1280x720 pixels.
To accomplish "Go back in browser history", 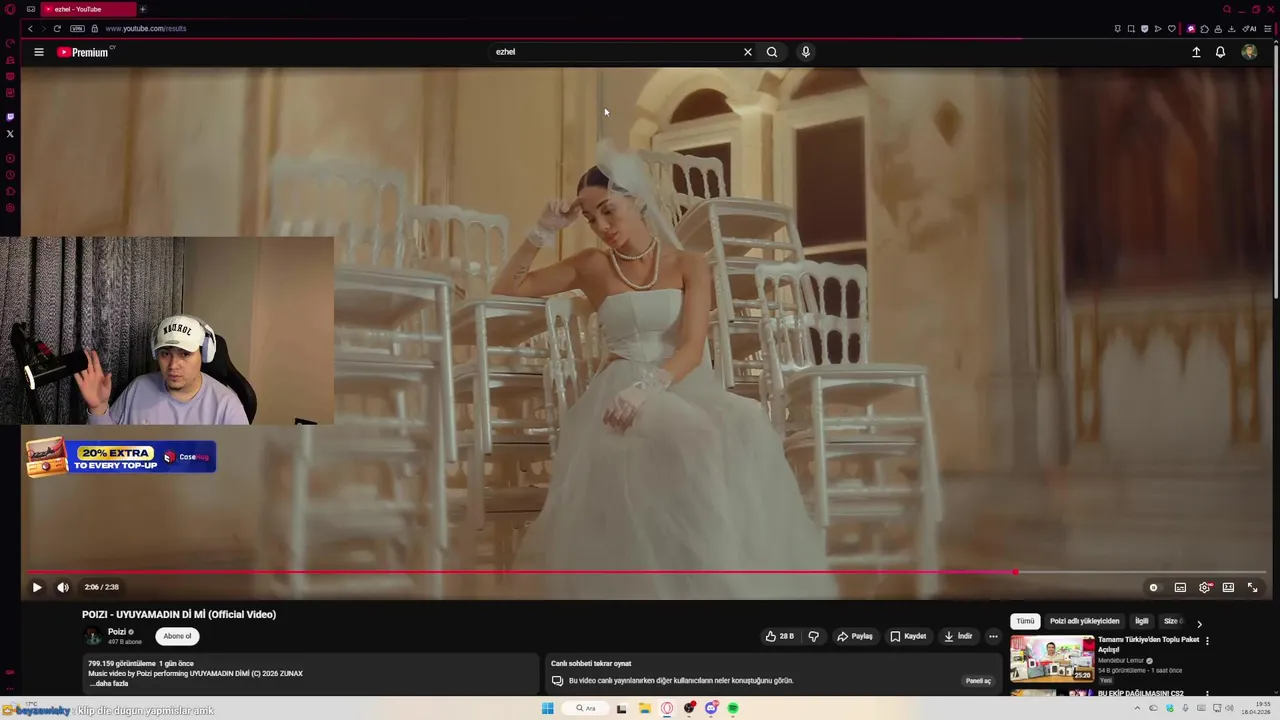I will [x=30, y=28].
